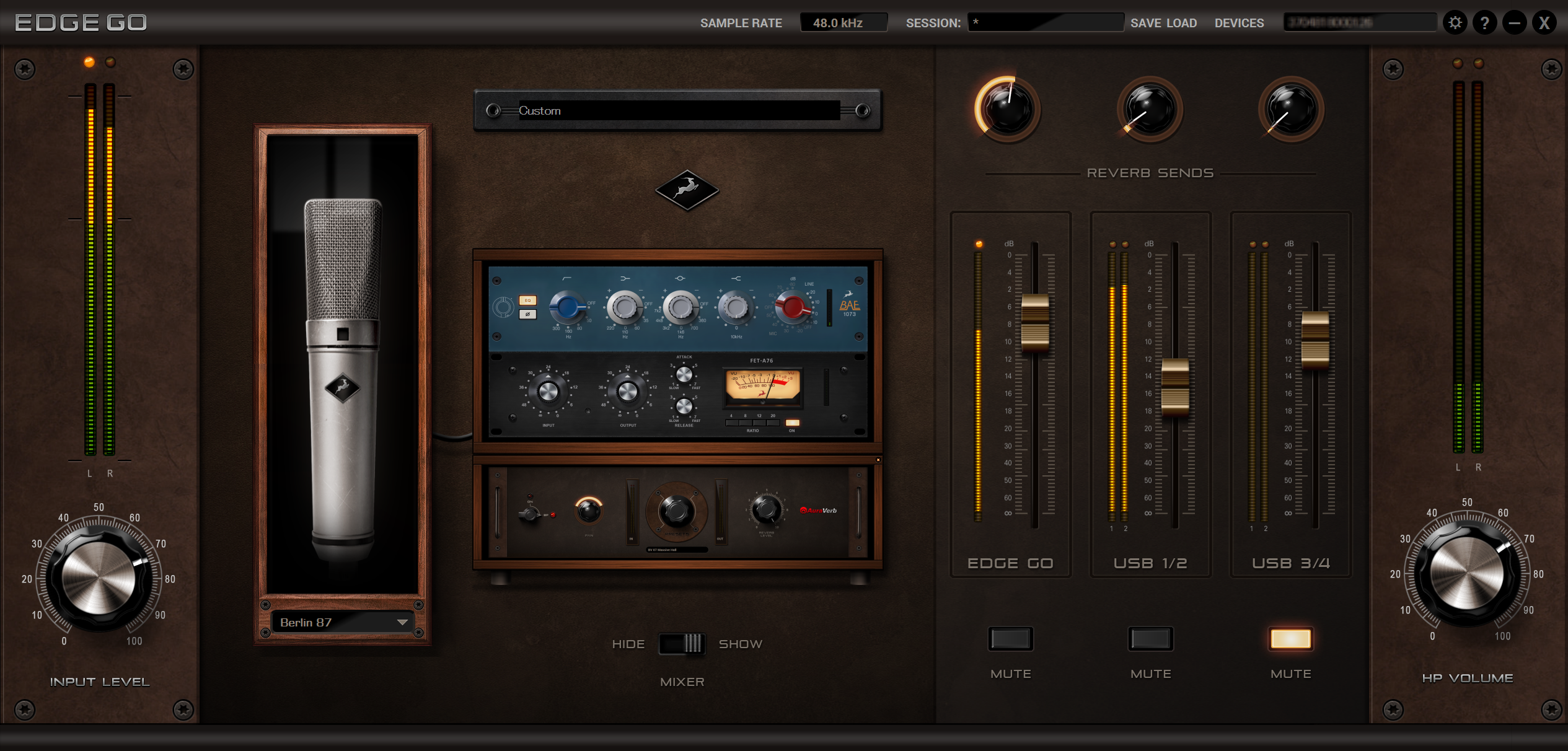1568x751 pixels.
Task: Click the AuraVerb PRESETS knob
Action: point(676,511)
